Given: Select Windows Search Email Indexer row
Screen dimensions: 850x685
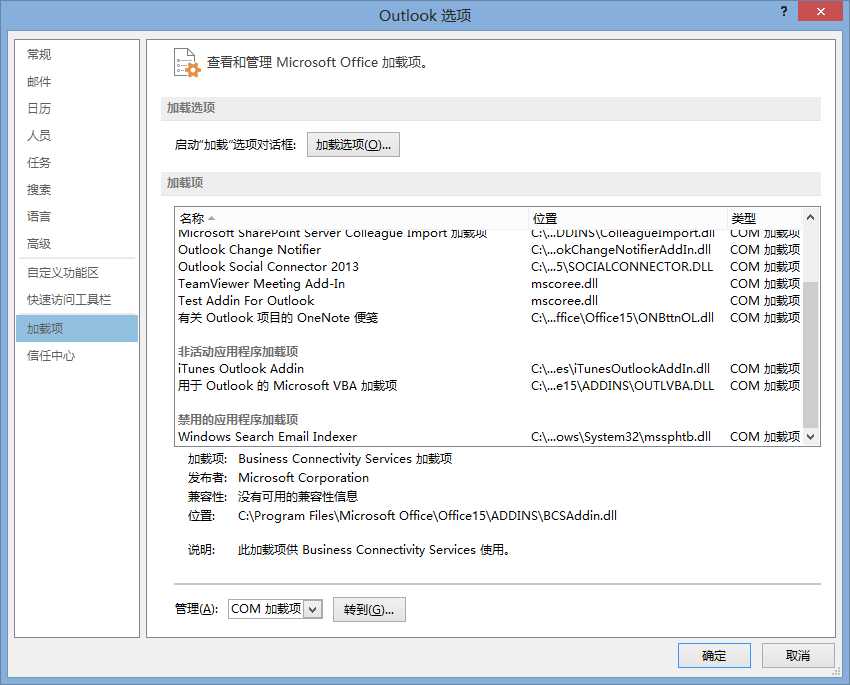Looking at the screenshot, I should coord(488,437).
